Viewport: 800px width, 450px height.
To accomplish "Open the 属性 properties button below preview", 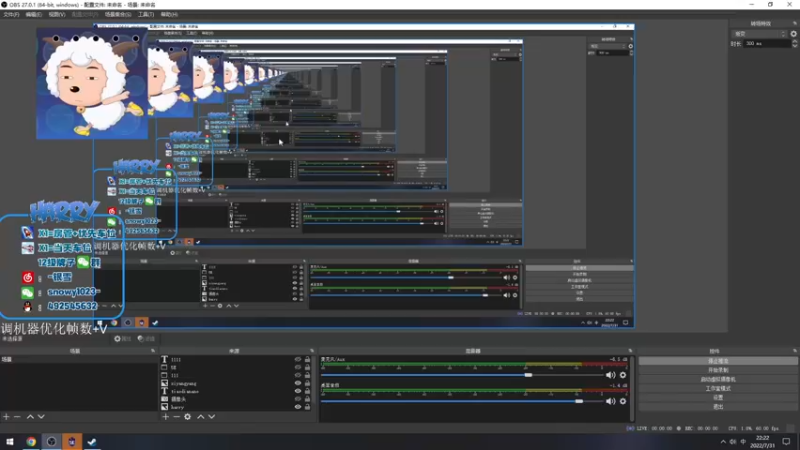I will coord(123,339).
